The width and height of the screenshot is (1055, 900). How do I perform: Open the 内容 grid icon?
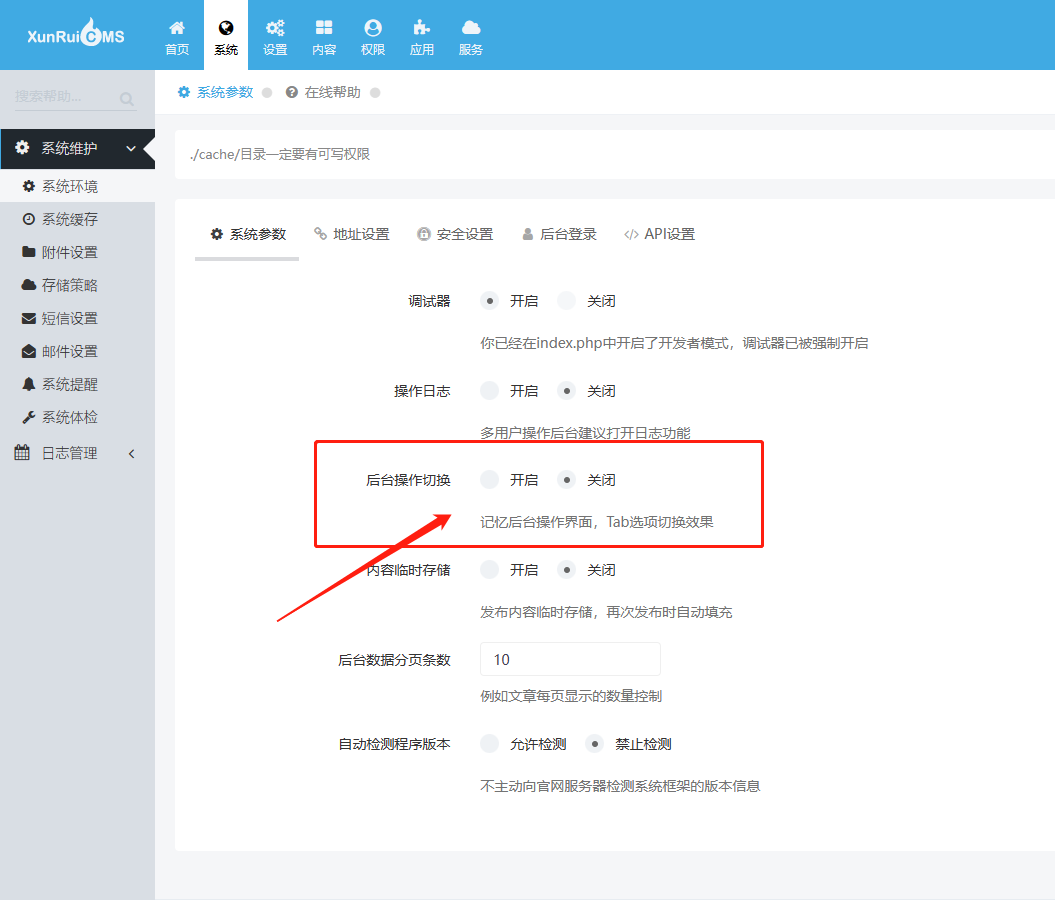(324, 28)
